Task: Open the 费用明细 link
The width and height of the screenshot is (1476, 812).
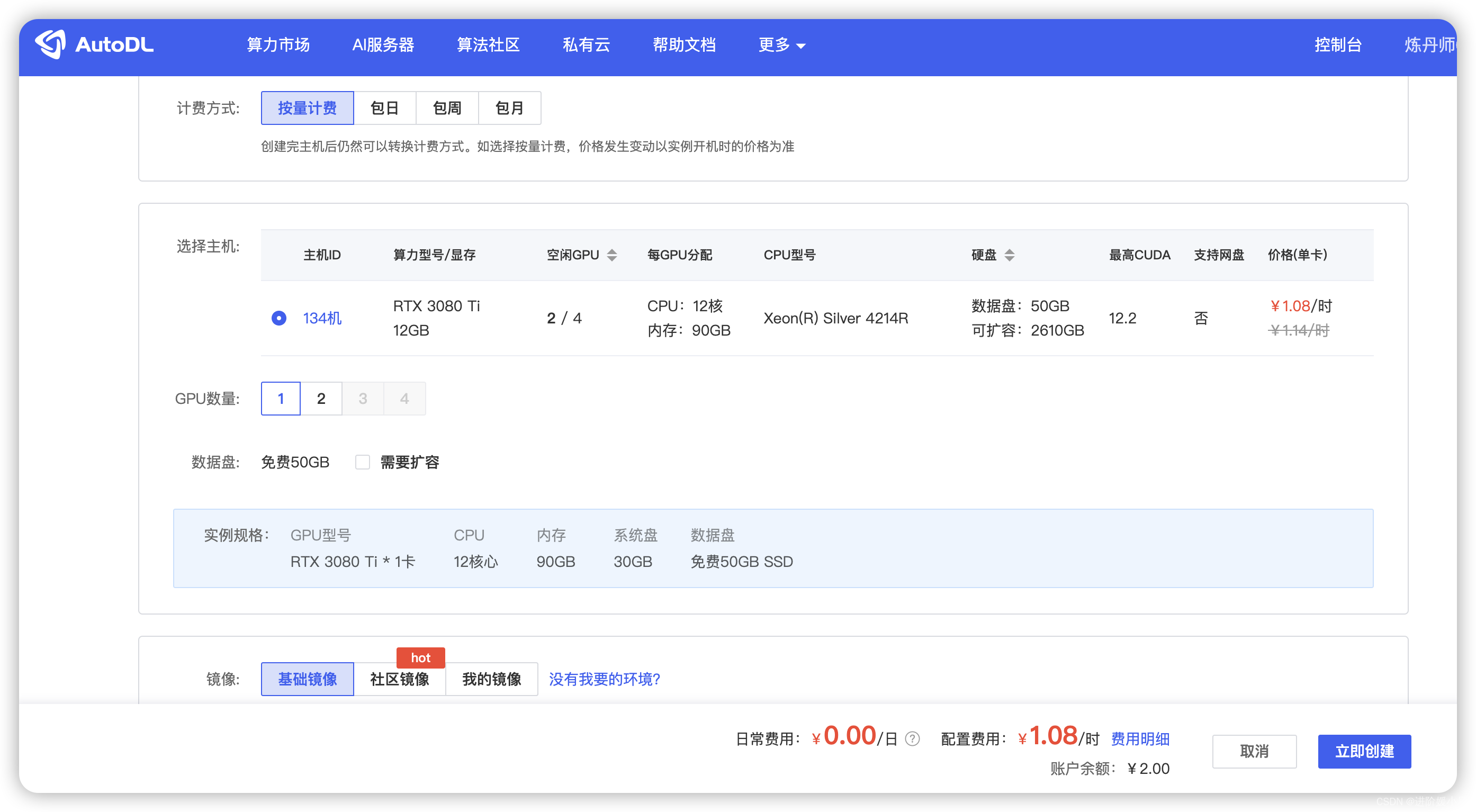Action: click(1140, 738)
